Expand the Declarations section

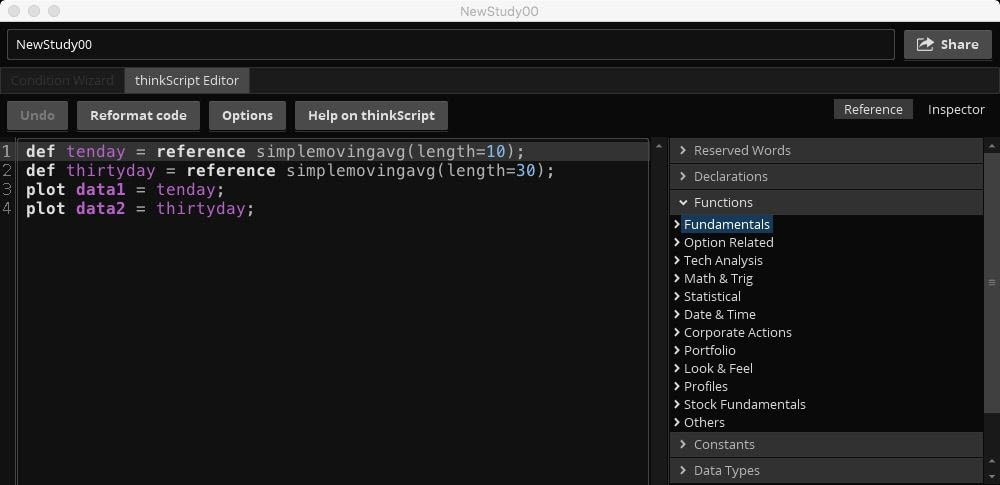(x=826, y=176)
